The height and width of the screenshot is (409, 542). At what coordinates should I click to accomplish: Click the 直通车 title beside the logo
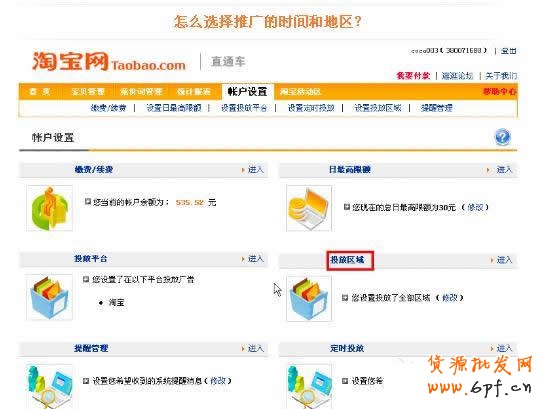click(228, 62)
